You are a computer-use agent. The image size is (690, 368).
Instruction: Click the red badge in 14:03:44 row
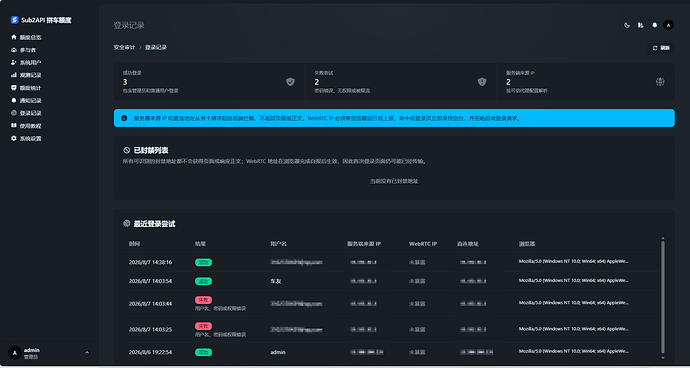[x=203, y=300]
